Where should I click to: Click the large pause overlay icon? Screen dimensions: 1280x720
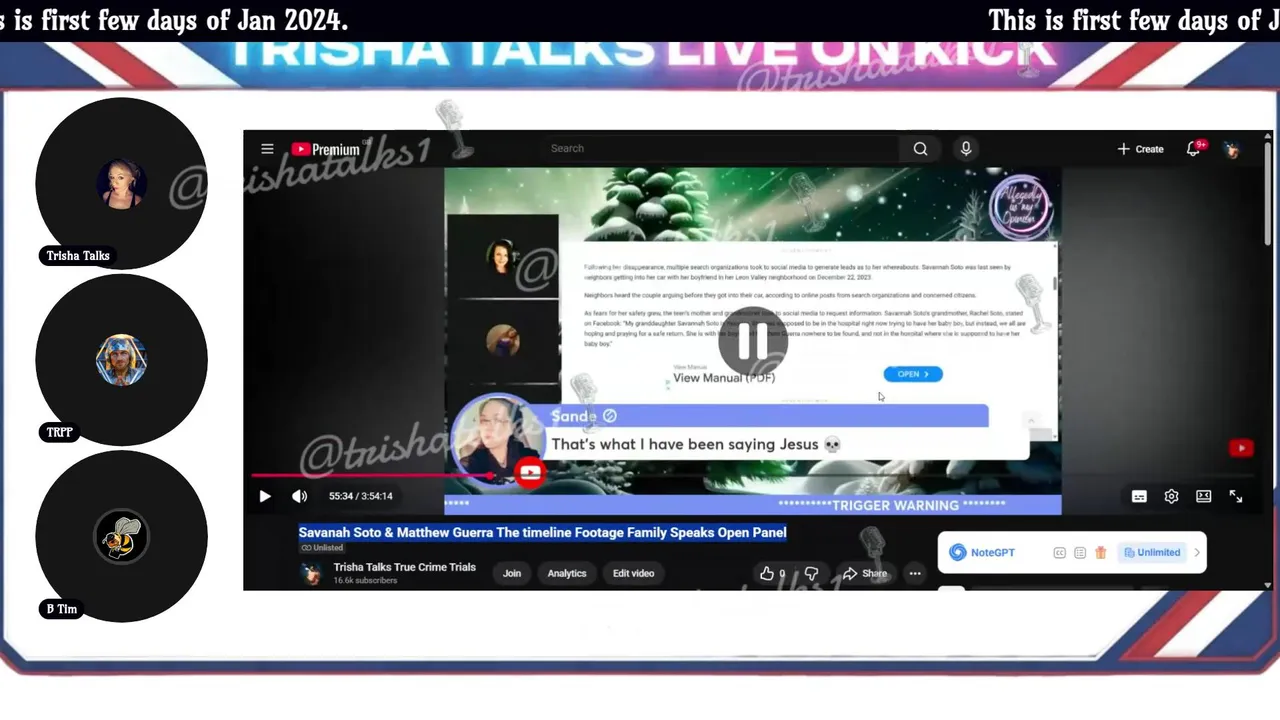753,341
